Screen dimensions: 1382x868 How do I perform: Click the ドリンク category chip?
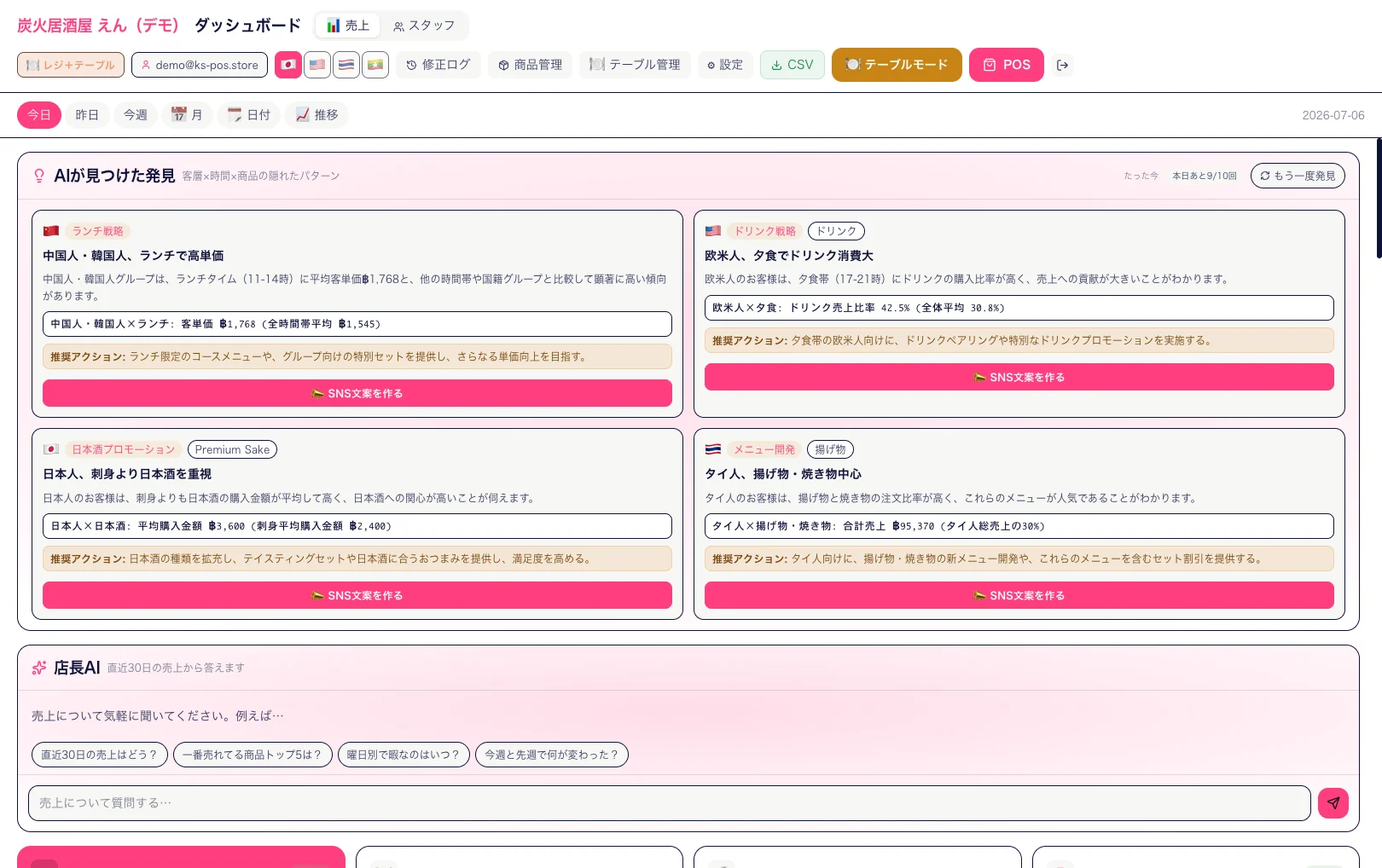836,231
